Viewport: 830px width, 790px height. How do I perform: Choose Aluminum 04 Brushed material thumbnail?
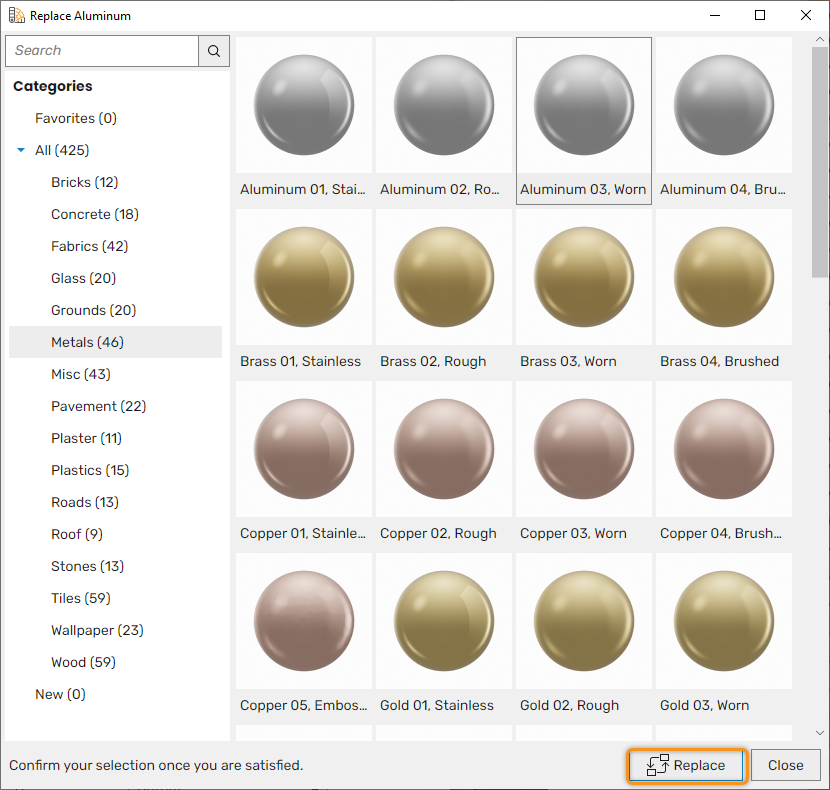tap(724, 105)
